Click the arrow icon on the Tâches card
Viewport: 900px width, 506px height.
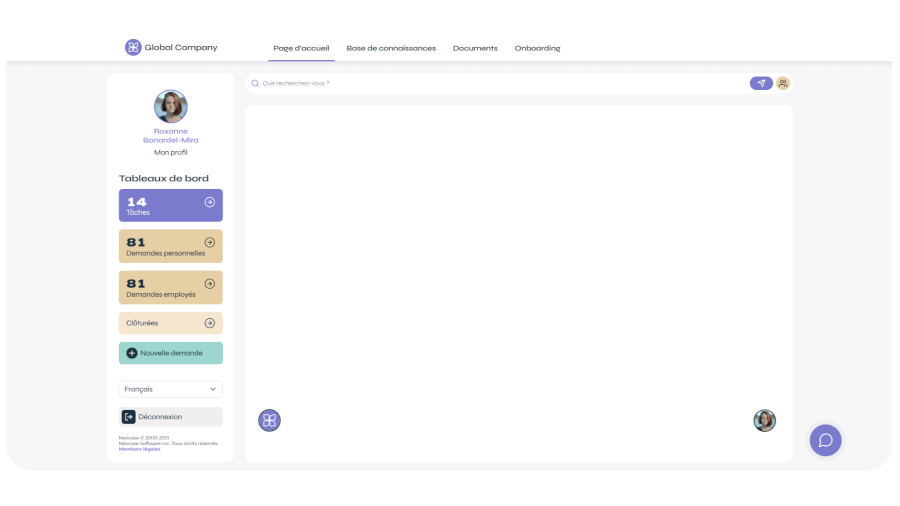click(x=210, y=202)
